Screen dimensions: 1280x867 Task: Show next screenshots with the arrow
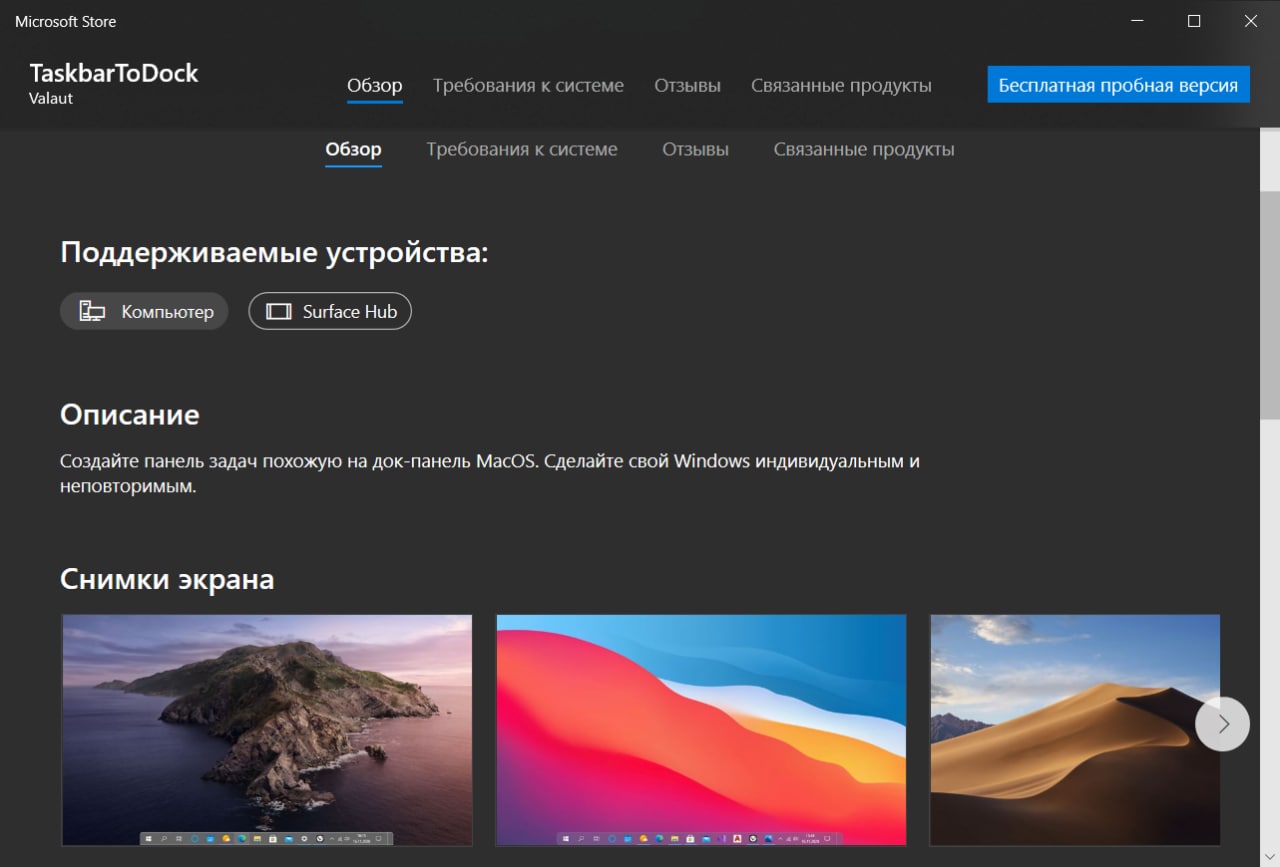click(1222, 723)
